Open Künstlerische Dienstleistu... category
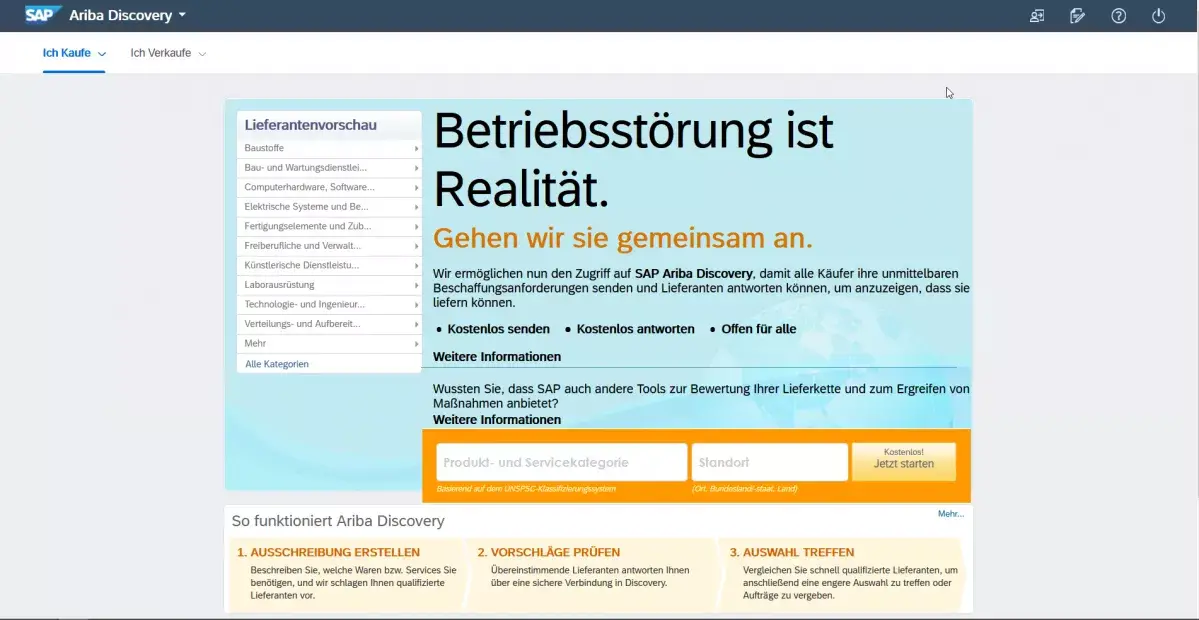 pyautogui.click(x=329, y=265)
